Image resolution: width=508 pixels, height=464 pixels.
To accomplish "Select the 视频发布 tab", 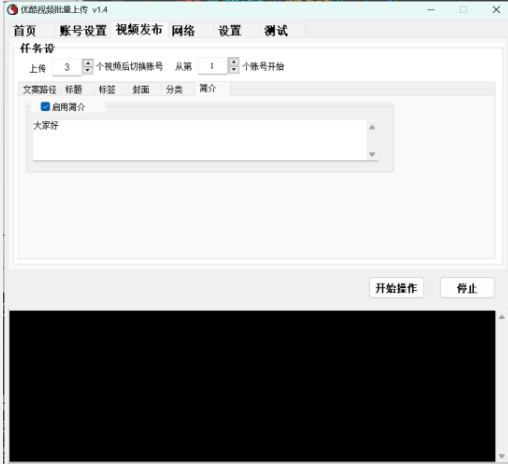I will tap(139, 30).
